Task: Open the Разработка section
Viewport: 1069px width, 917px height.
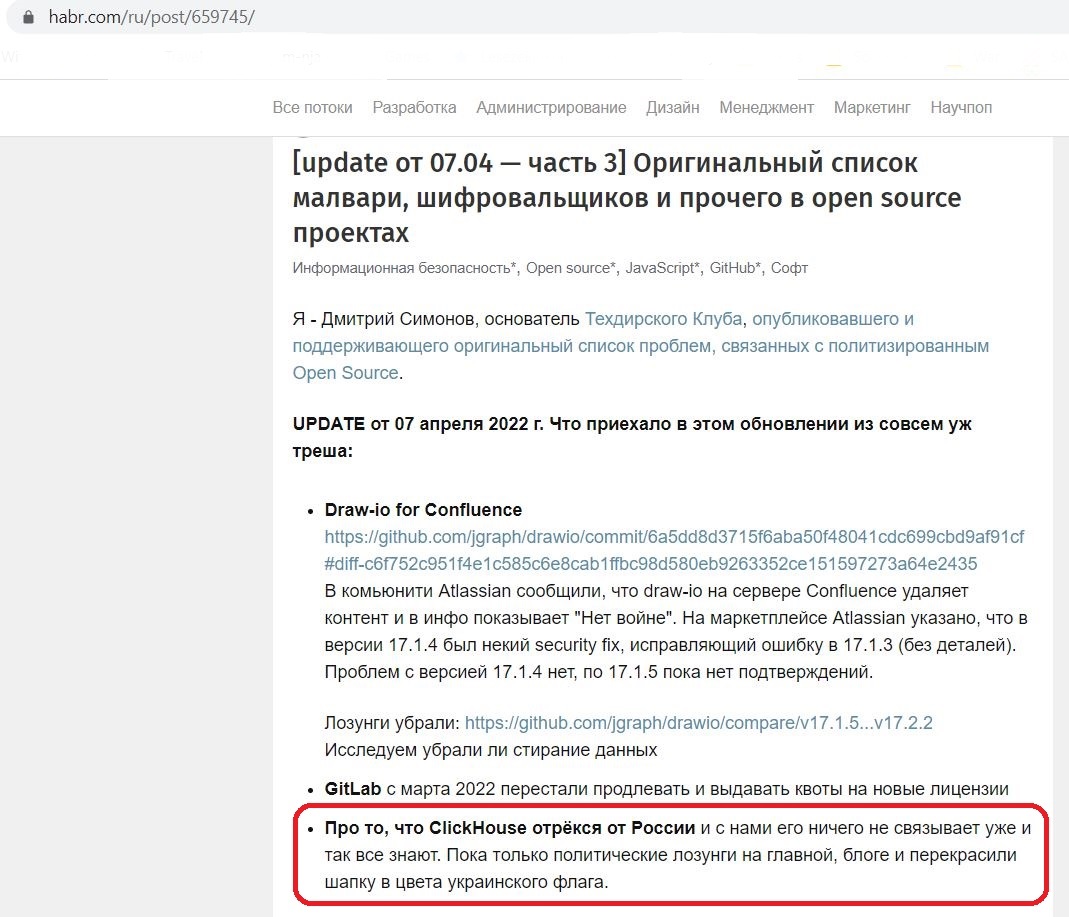Action: click(x=414, y=108)
